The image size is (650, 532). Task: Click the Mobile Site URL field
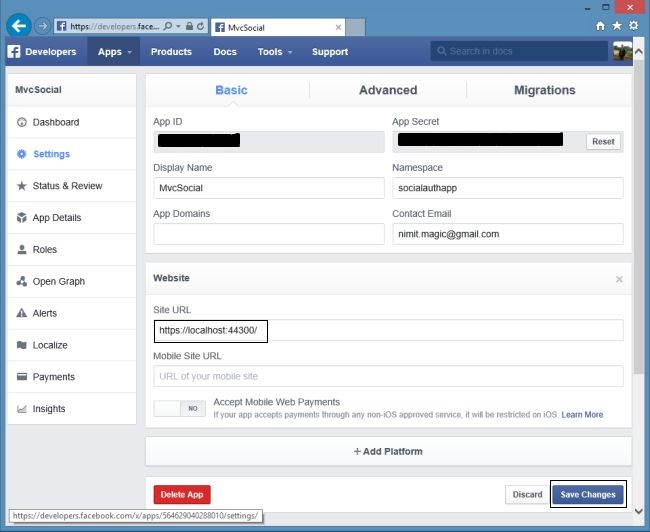(388, 376)
